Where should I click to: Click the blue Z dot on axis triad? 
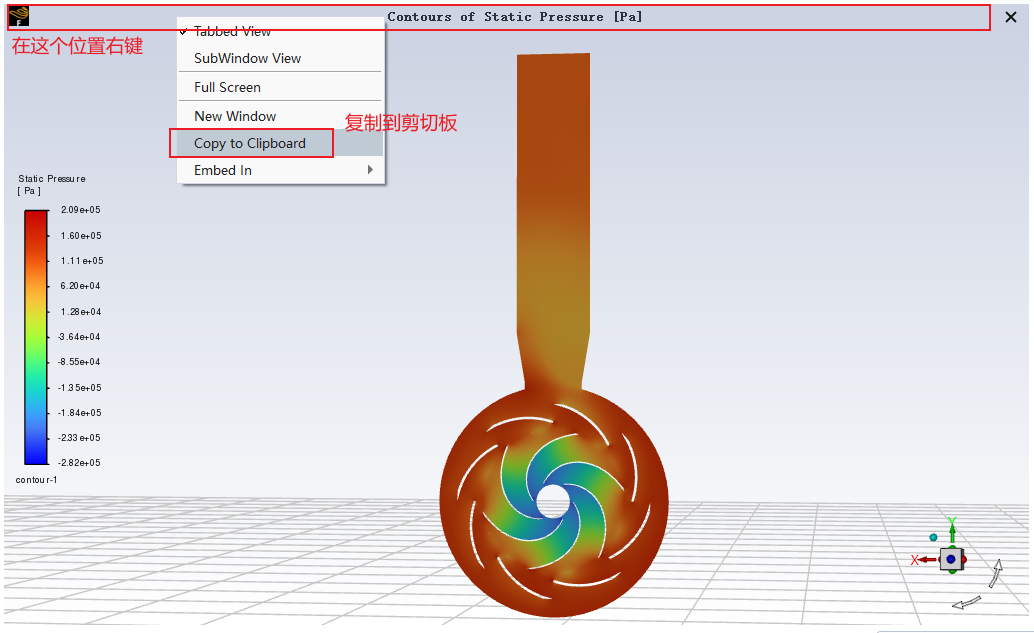pos(951,559)
